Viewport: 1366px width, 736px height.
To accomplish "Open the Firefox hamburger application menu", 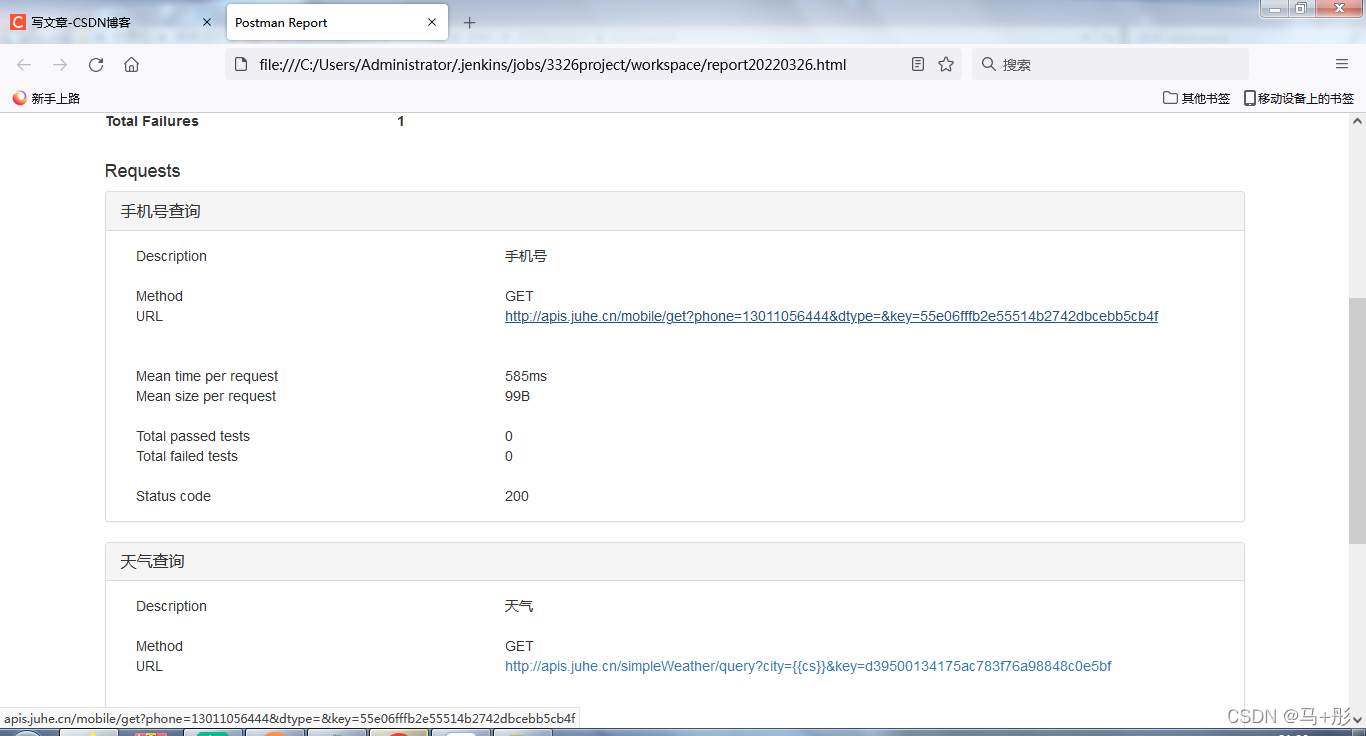I will (1342, 64).
